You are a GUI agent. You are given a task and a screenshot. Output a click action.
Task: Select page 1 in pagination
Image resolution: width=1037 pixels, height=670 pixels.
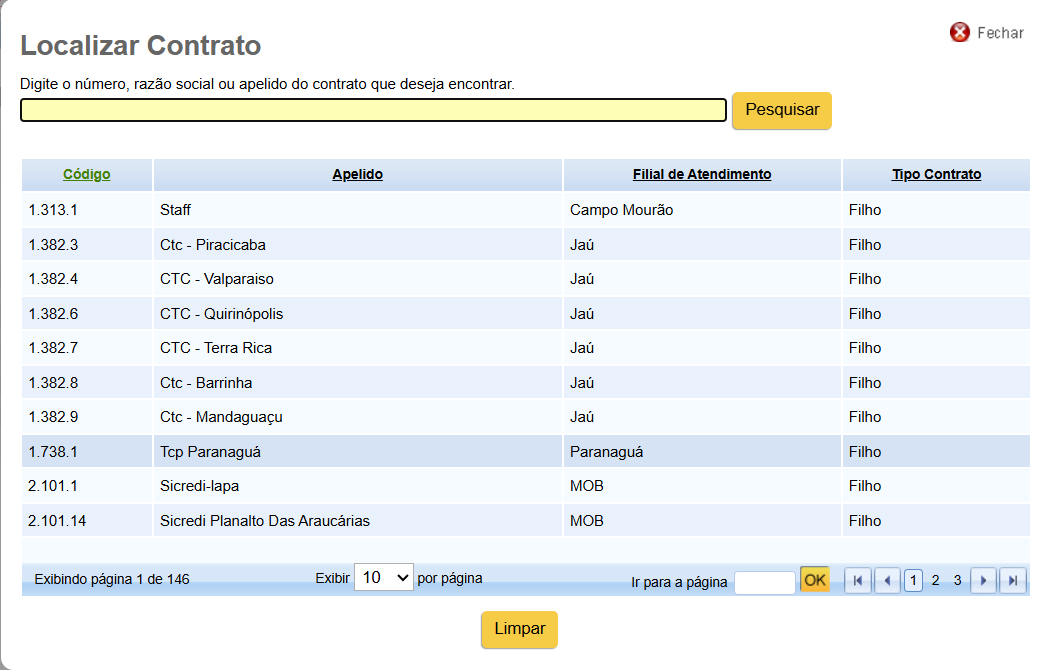[x=913, y=581]
